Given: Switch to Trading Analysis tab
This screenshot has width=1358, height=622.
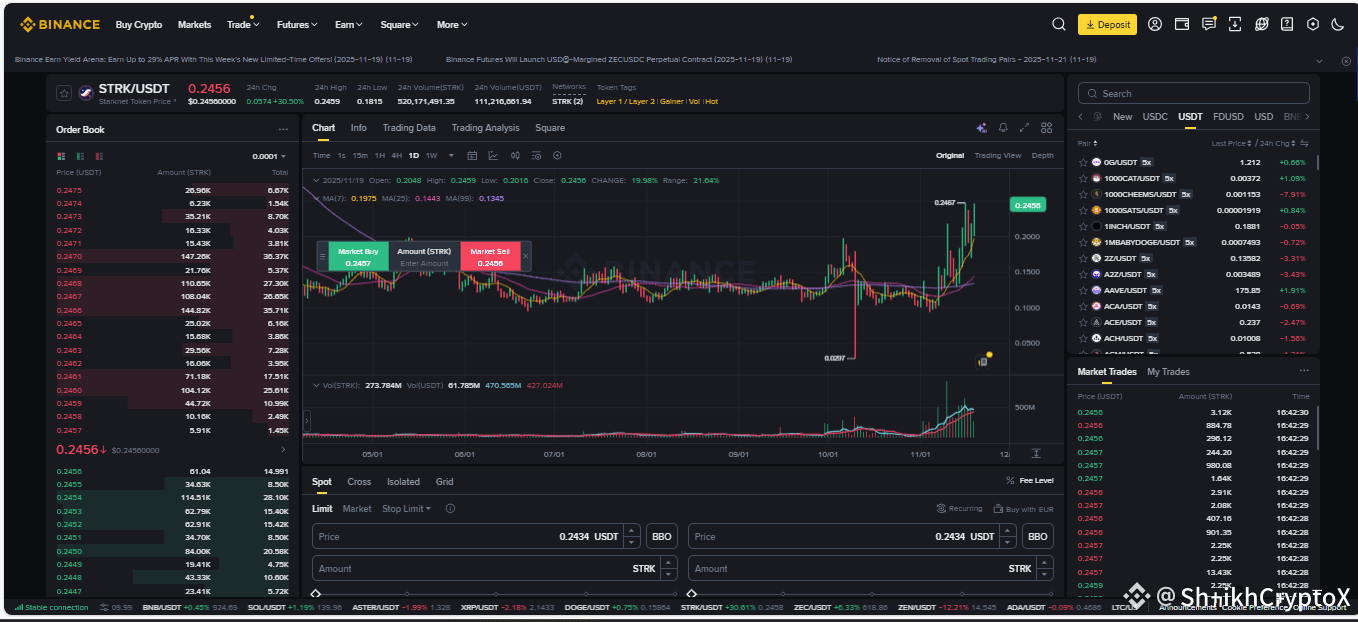Looking at the screenshot, I should click(x=485, y=128).
